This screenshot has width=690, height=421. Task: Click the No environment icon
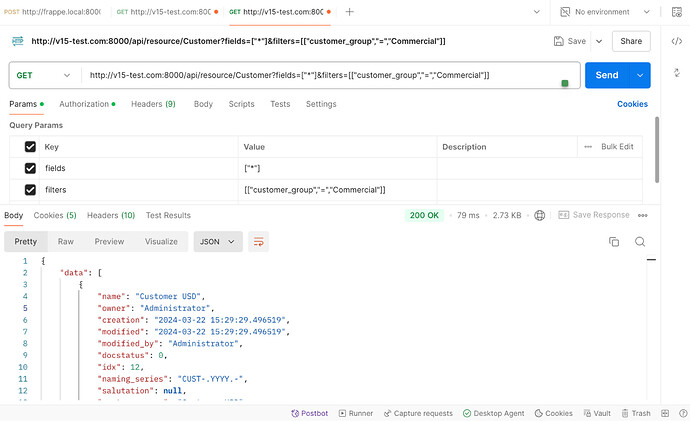click(x=565, y=12)
